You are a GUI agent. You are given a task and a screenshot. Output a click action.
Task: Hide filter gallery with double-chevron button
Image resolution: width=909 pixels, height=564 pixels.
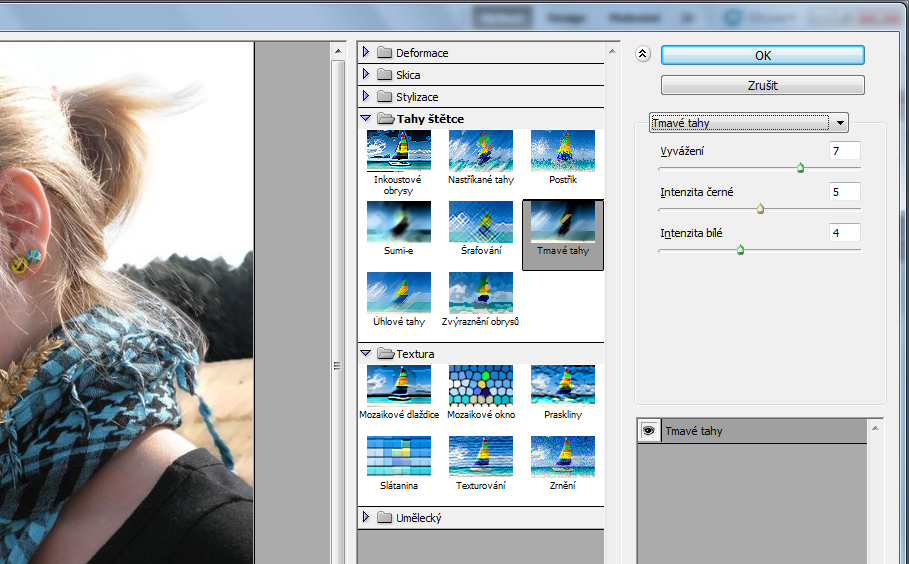pyautogui.click(x=642, y=54)
